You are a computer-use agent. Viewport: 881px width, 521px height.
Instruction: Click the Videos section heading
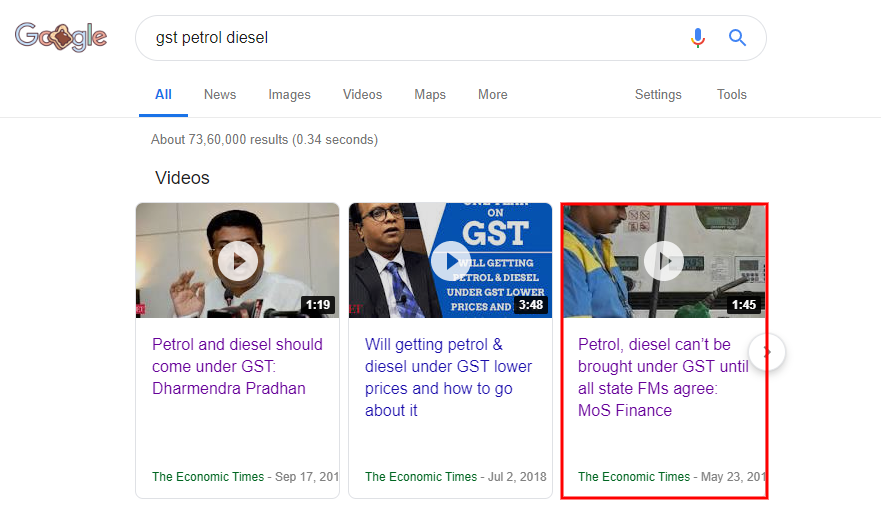click(182, 178)
